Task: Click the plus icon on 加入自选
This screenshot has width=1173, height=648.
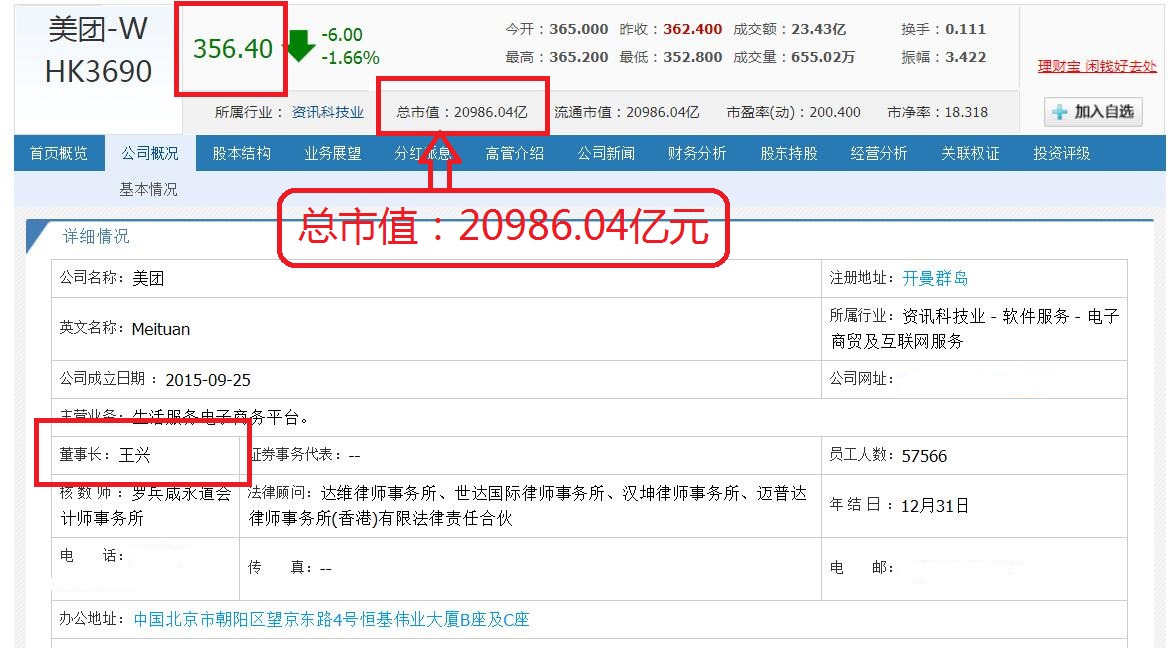Action: pos(1059,112)
